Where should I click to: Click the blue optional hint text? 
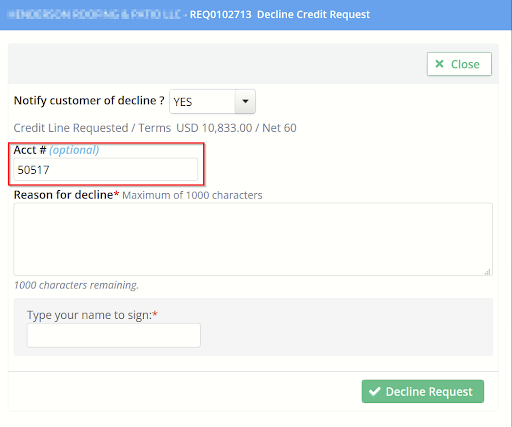(x=74, y=150)
